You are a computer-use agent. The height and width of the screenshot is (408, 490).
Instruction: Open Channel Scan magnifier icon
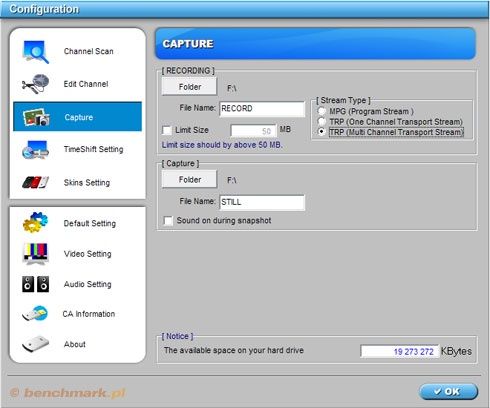tap(36, 52)
